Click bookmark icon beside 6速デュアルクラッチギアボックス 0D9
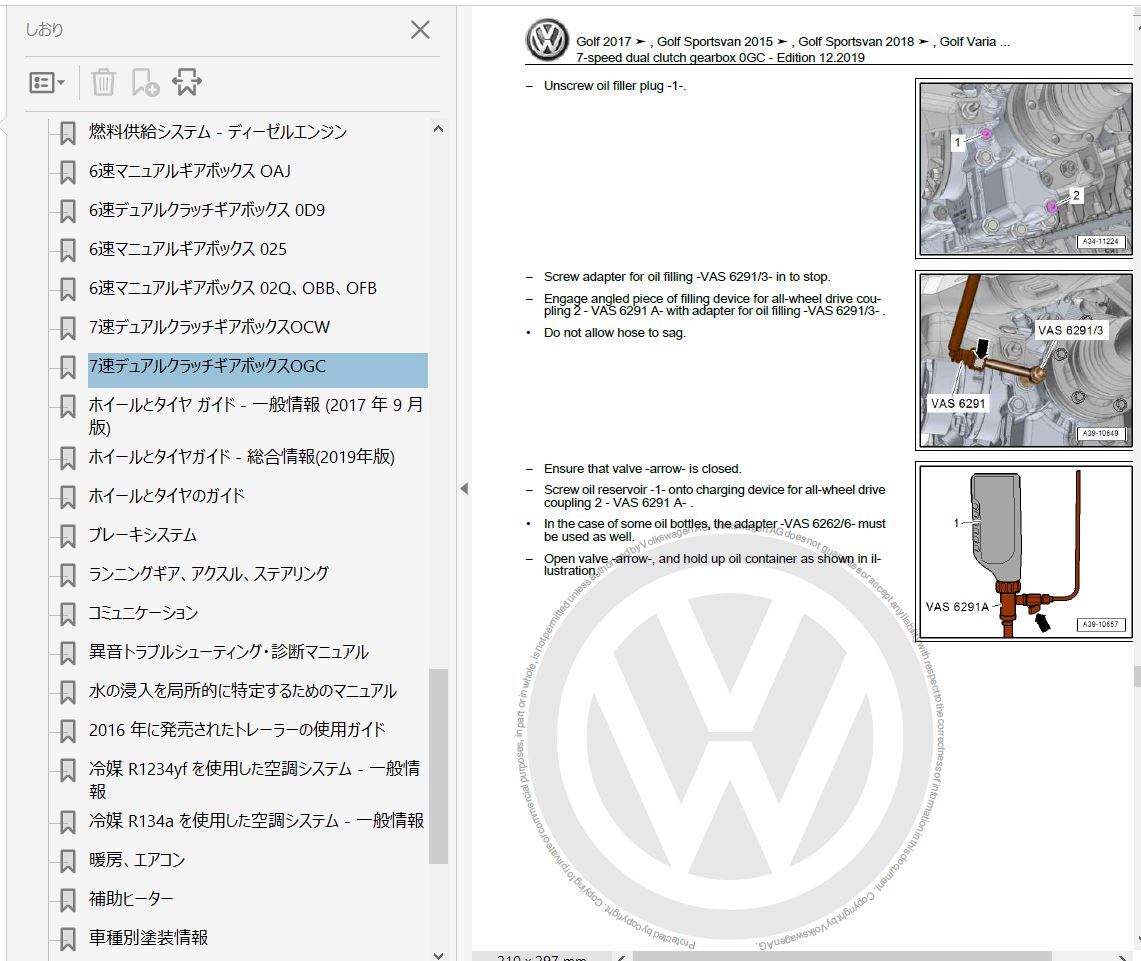1141x961 pixels. [x=68, y=212]
